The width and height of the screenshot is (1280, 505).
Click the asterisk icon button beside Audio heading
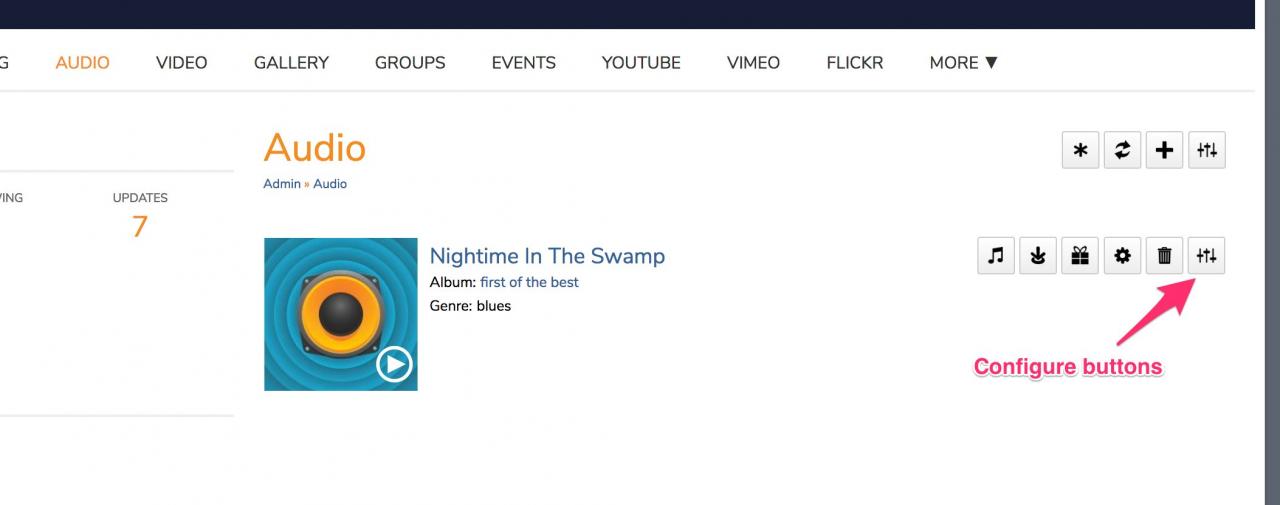click(1080, 150)
